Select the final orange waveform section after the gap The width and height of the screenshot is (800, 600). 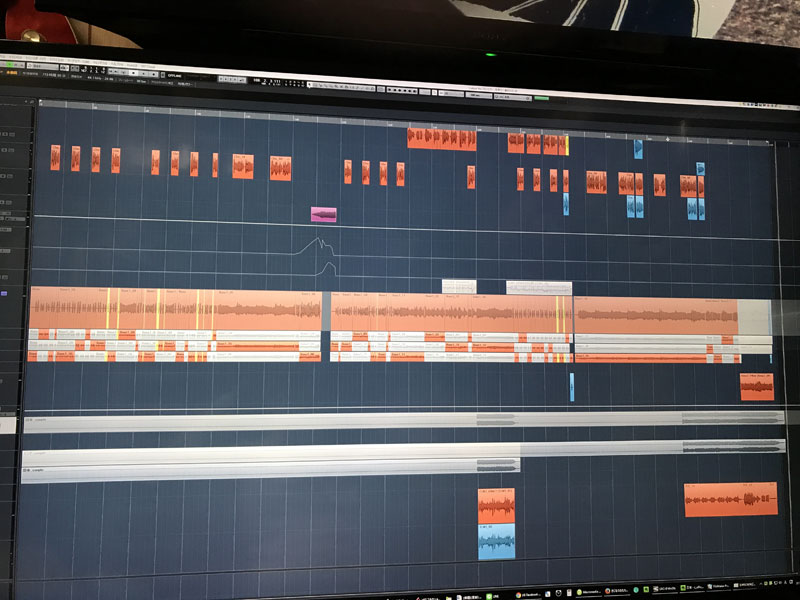click(656, 315)
